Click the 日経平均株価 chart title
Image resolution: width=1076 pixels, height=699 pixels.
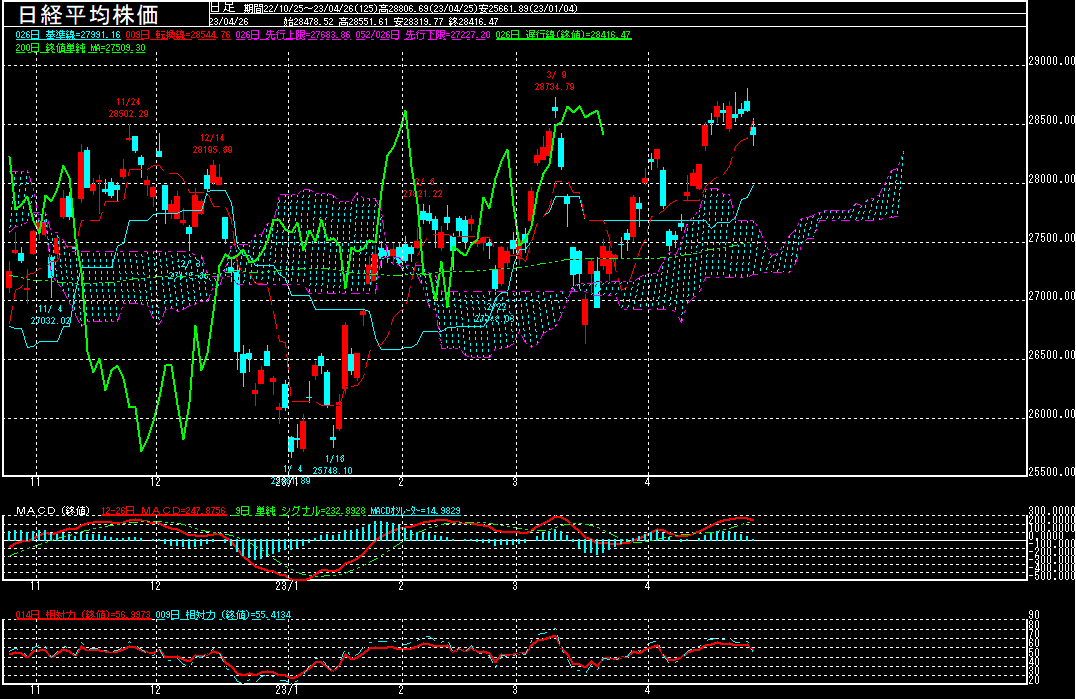pos(88,14)
